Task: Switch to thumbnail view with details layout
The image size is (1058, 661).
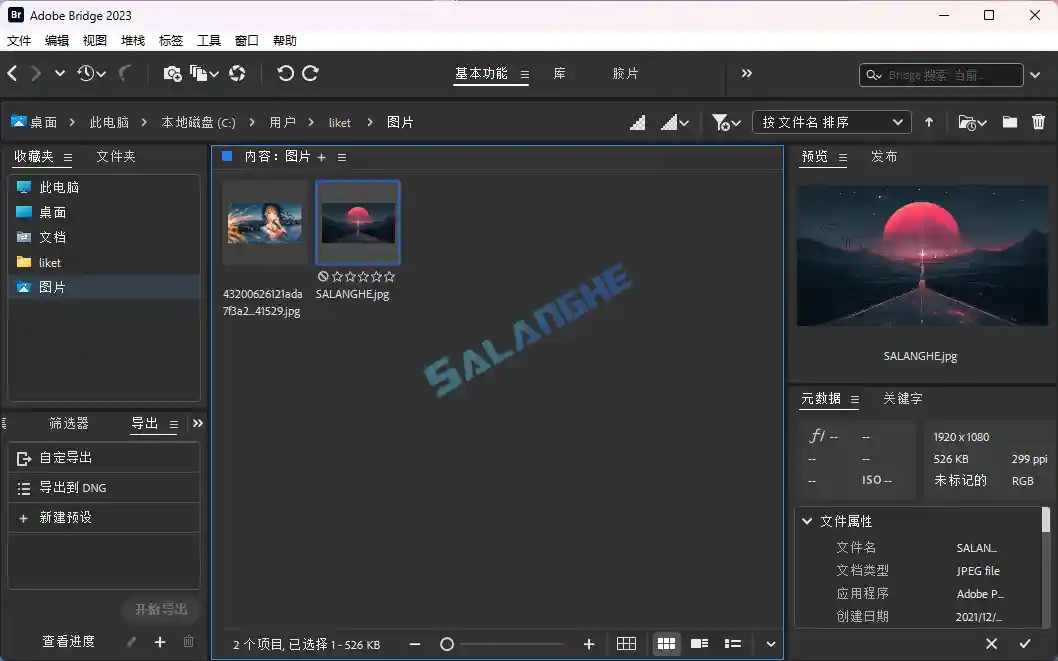Action: 699,644
